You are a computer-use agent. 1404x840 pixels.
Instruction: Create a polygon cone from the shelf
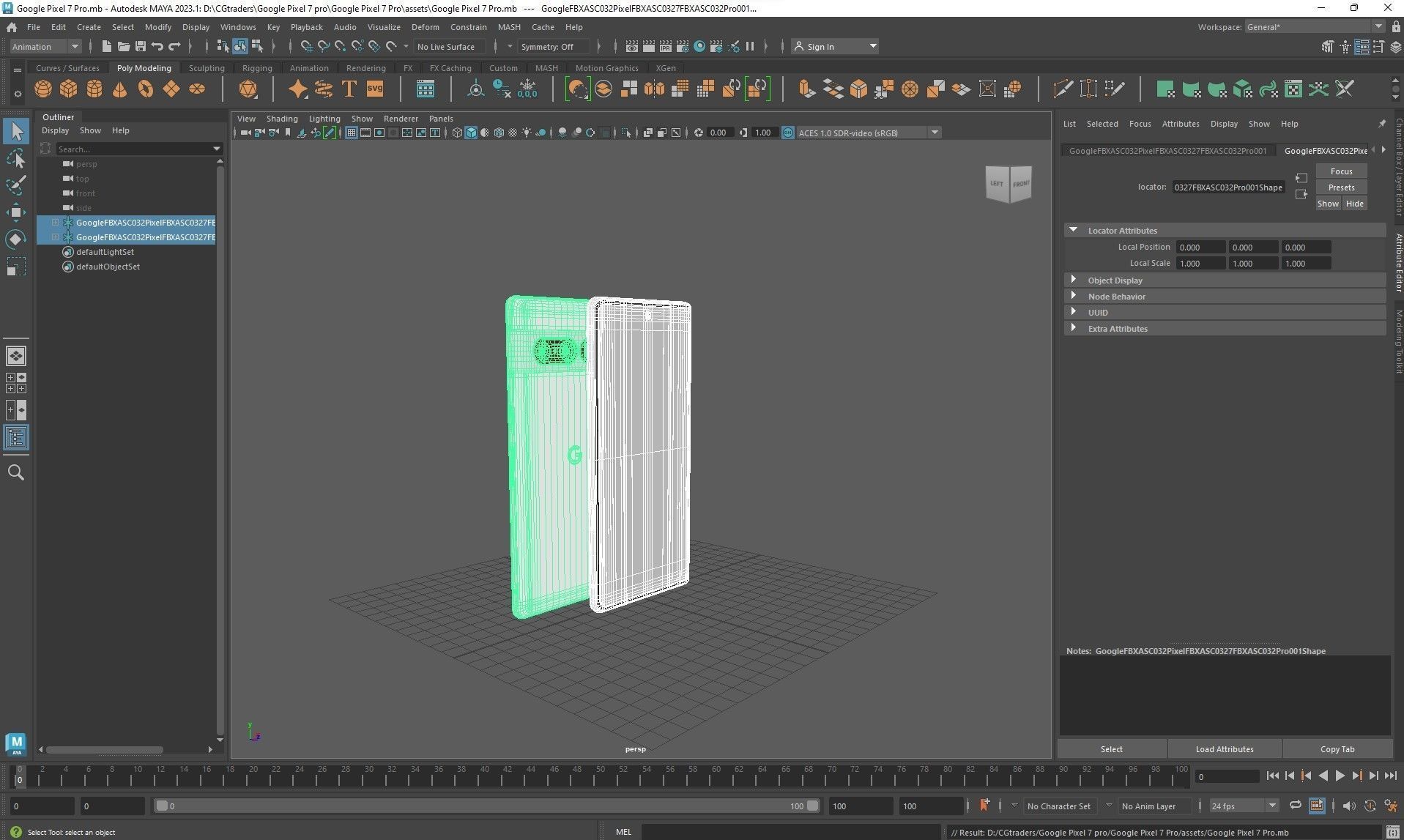pos(120,89)
